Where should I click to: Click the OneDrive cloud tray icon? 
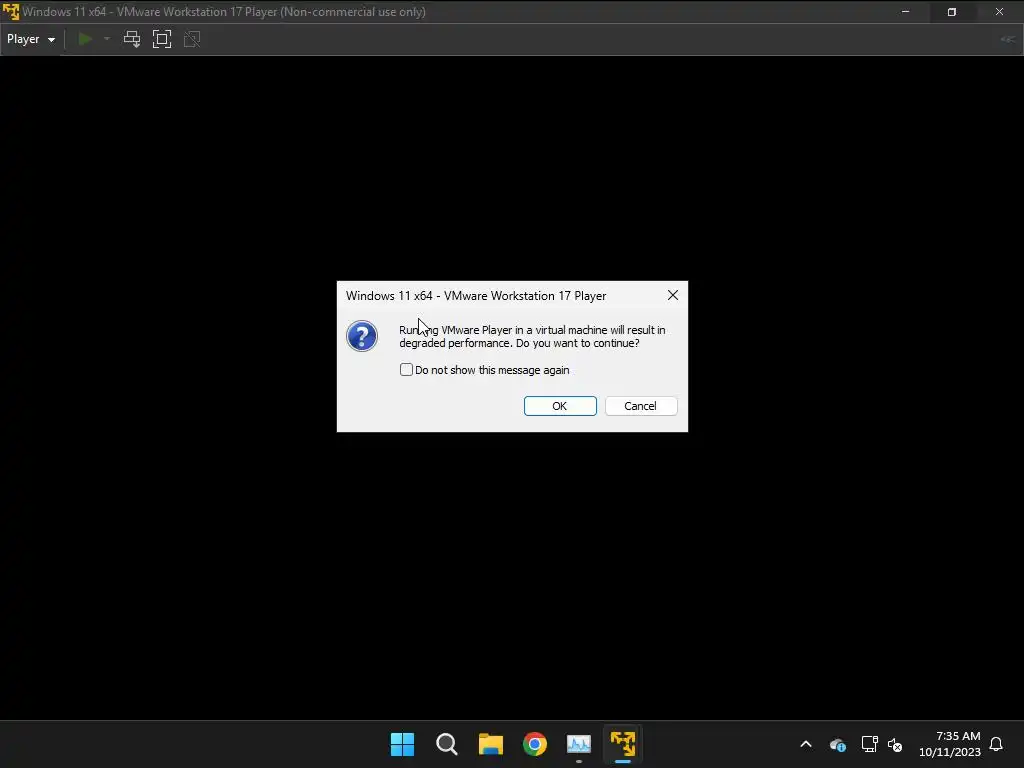[838, 744]
